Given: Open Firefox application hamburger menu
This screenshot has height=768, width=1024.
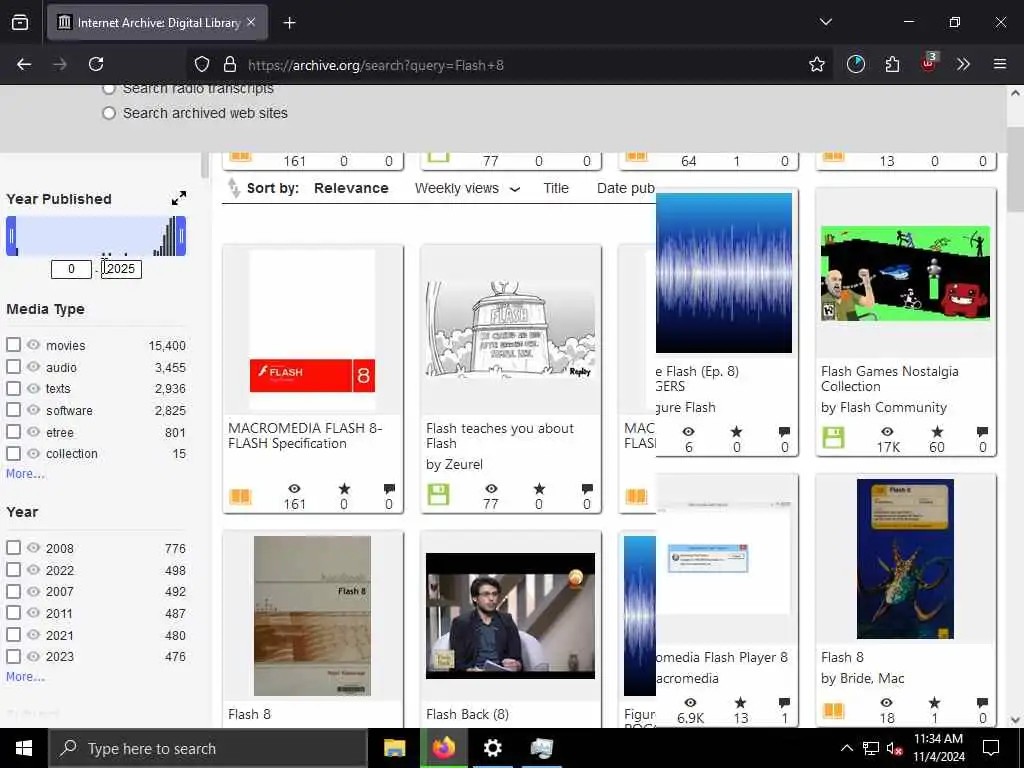Looking at the screenshot, I should [999, 64].
